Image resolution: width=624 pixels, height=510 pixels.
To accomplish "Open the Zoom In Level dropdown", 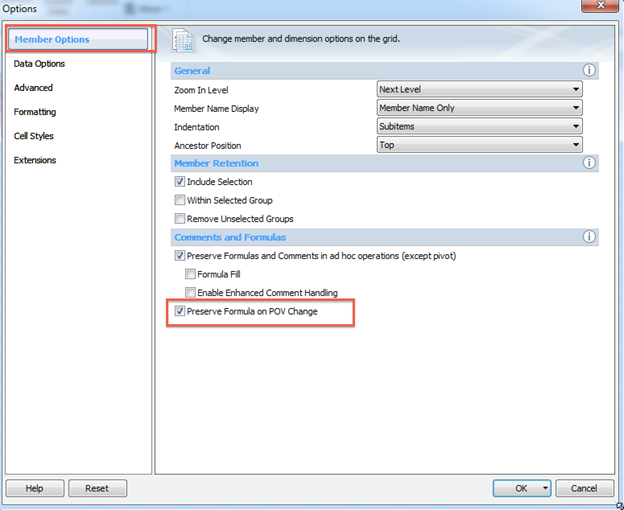I will pyautogui.click(x=575, y=90).
